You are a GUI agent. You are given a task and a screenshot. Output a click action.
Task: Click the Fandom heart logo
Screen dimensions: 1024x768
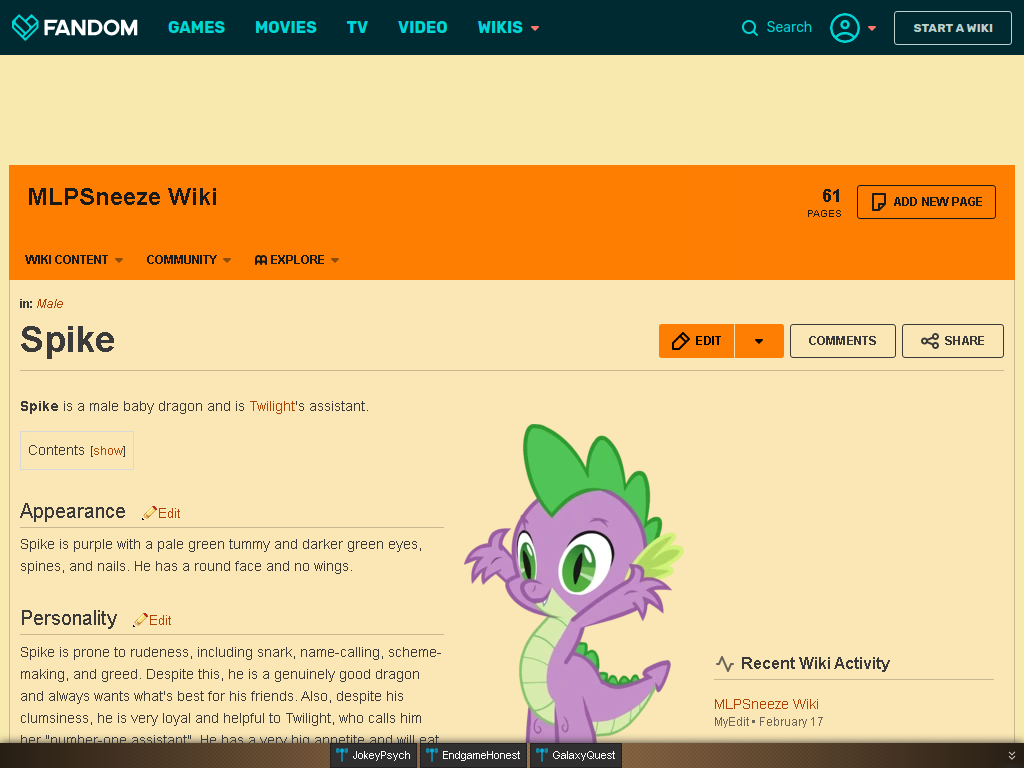coord(25,27)
